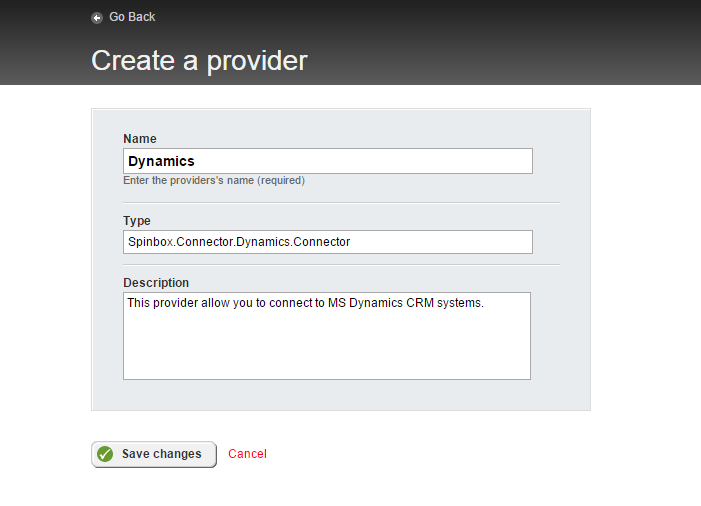Click the empty space inside Description box
This screenshot has width=701, height=506.
click(327, 349)
